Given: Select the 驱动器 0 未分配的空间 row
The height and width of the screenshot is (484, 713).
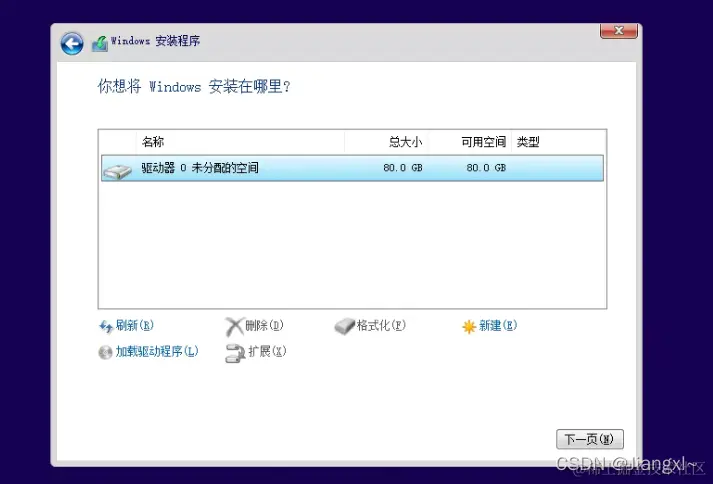Looking at the screenshot, I should click(x=352, y=168).
